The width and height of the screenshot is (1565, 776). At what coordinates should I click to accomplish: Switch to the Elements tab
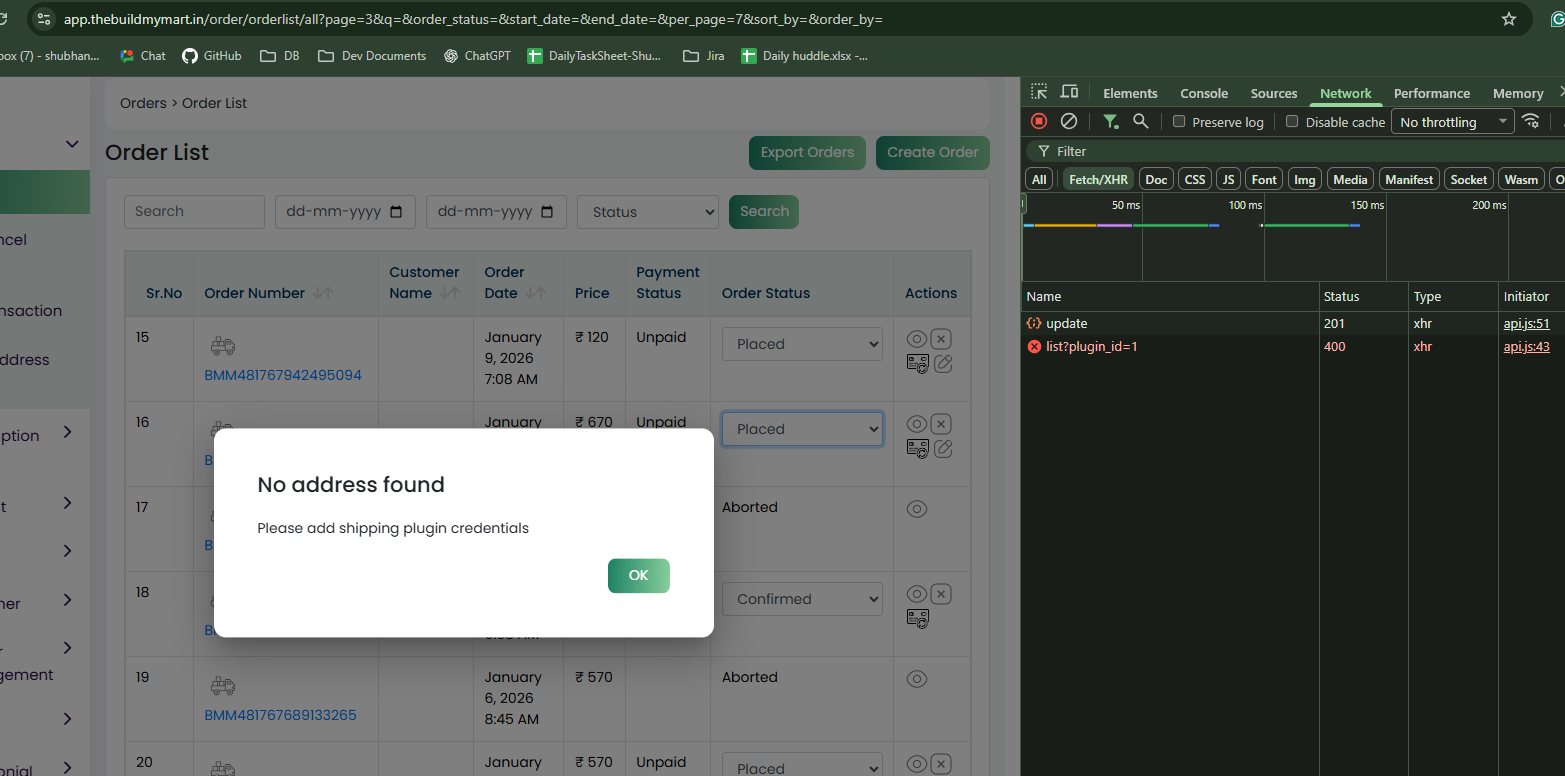click(1130, 93)
